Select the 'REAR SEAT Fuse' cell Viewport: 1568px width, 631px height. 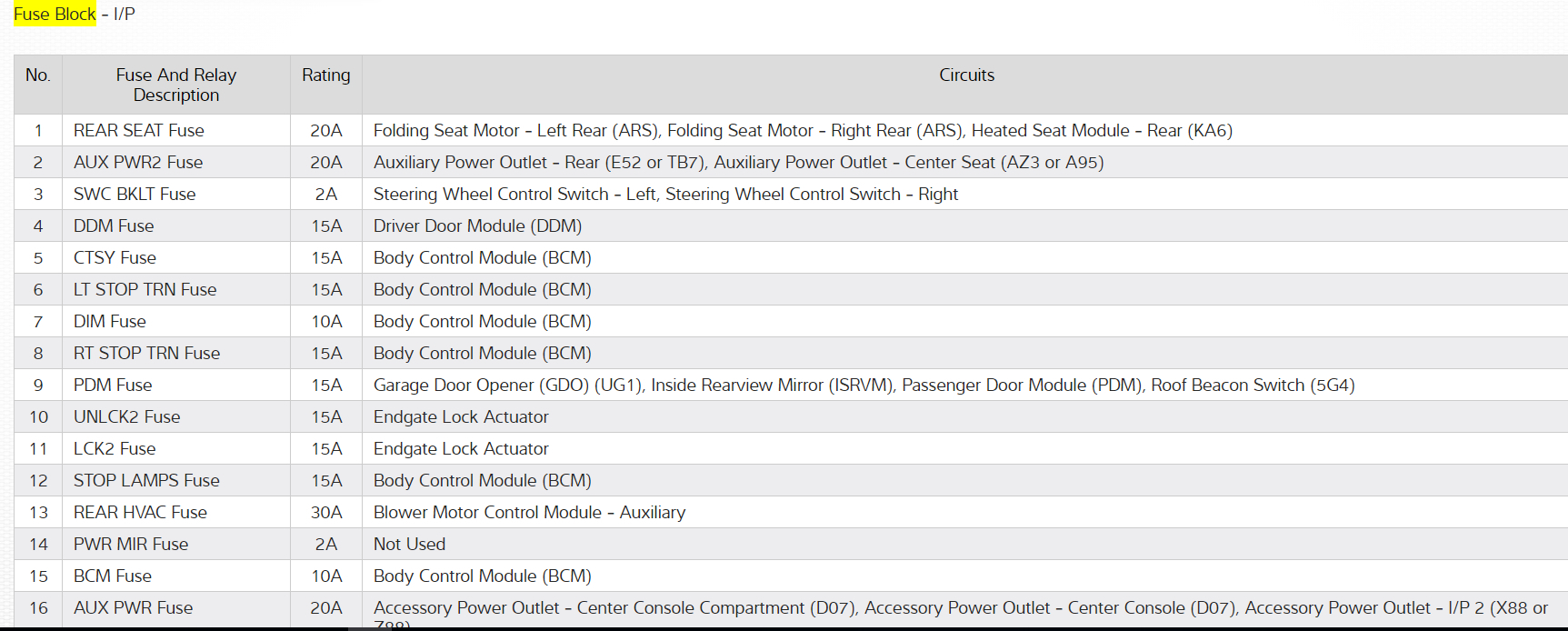click(139, 130)
